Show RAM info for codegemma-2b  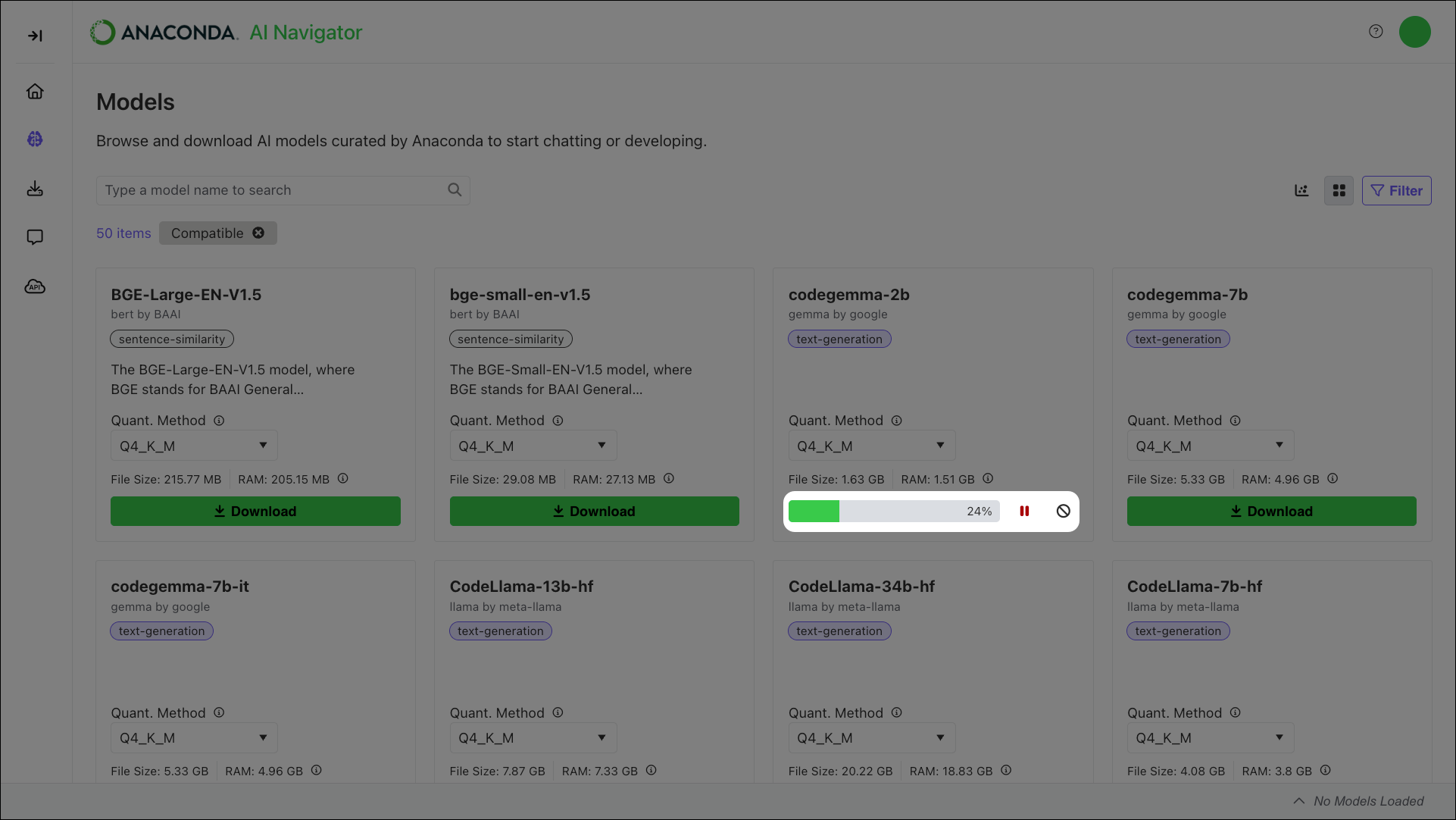(988, 478)
